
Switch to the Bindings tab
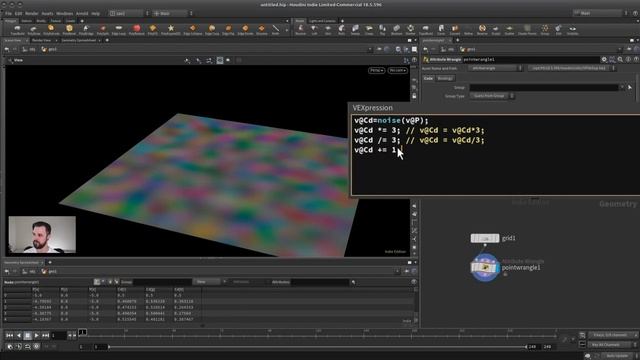point(444,78)
